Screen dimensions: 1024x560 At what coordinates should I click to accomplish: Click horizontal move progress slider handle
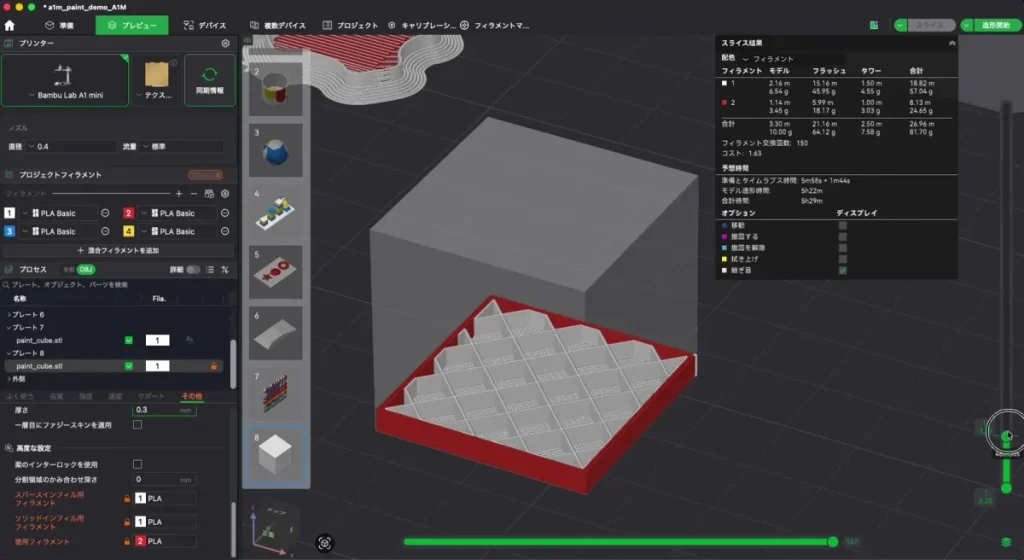click(x=833, y=542)
